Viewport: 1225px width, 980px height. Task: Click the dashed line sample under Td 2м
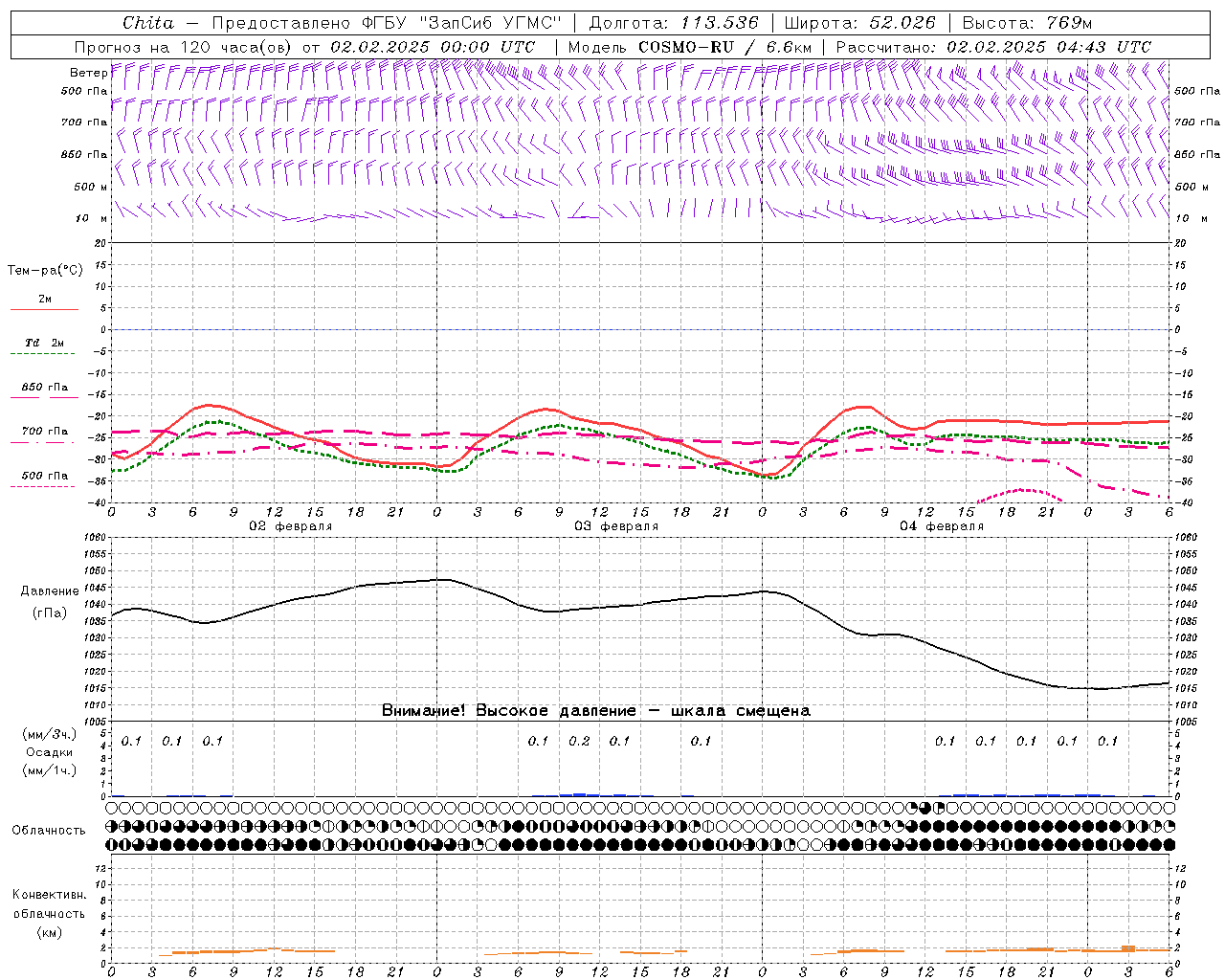(43, 353)
